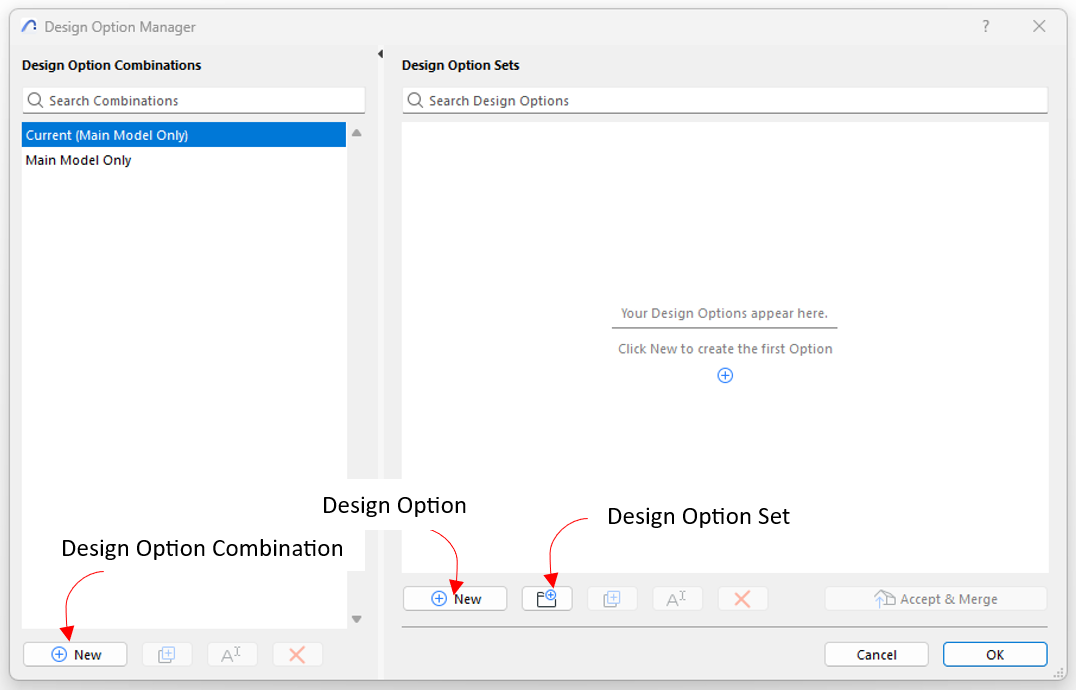Focus the Search Design Options field

click(x=725, y=100)
